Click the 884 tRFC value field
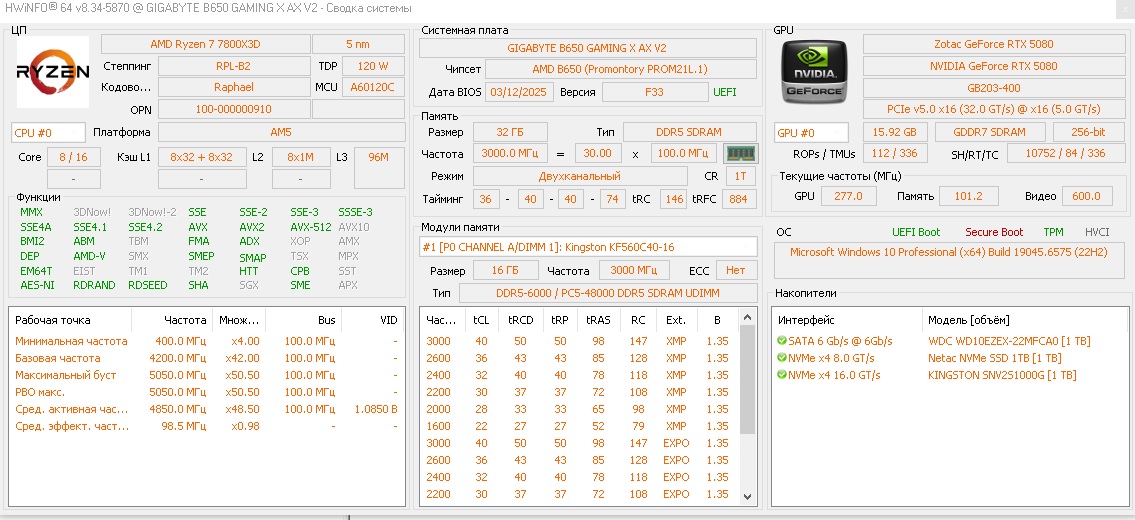Viewport: 1135px width, 520px height. (738, 199)
